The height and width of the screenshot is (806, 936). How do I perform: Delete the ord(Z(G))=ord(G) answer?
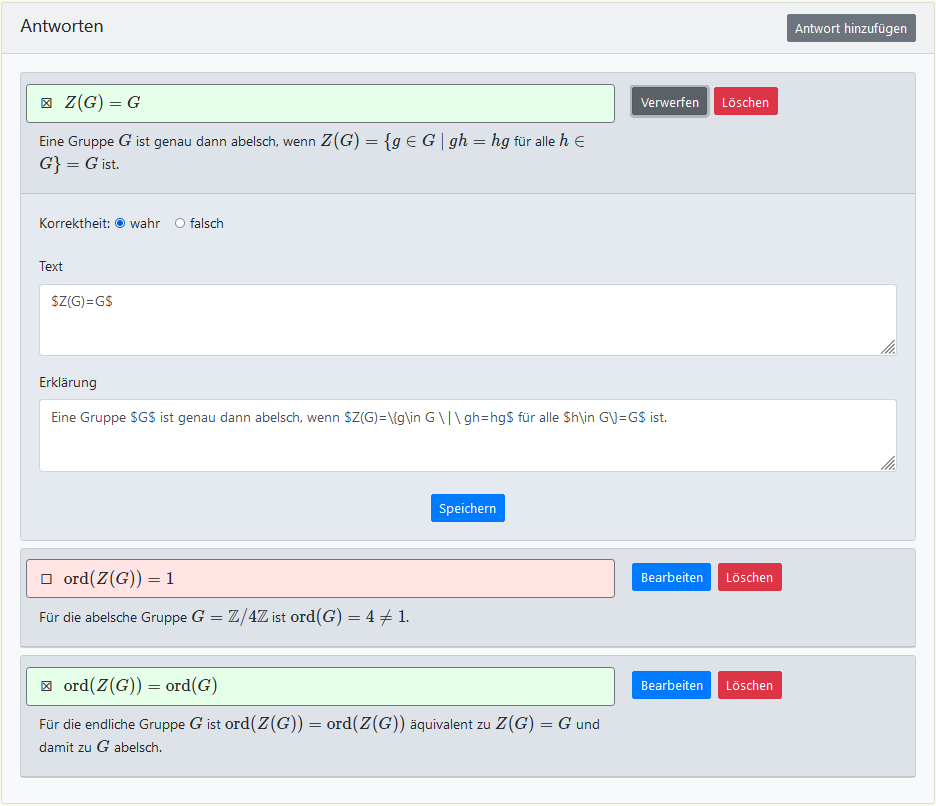[749, 685]
